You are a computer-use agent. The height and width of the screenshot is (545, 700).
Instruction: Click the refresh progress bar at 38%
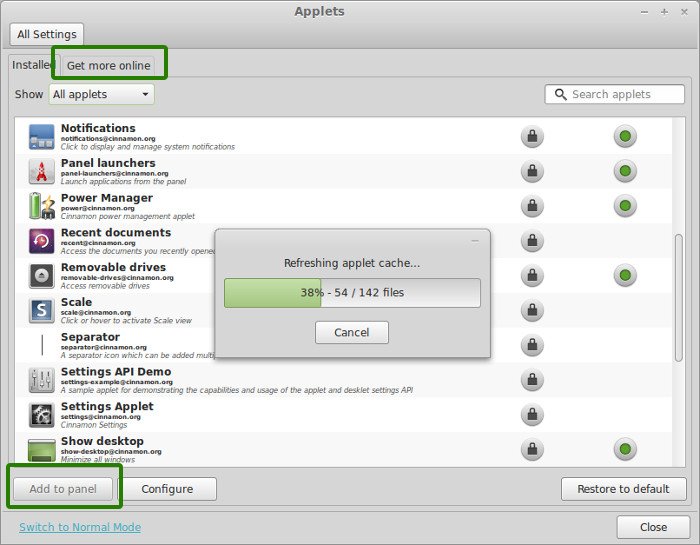[352, 293]
